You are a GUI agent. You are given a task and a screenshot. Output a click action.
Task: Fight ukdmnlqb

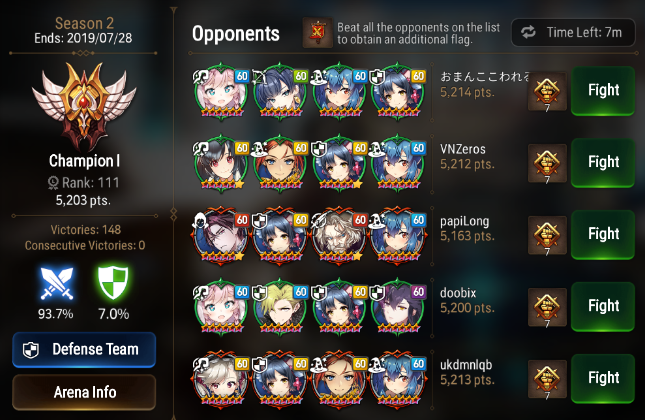603,378
